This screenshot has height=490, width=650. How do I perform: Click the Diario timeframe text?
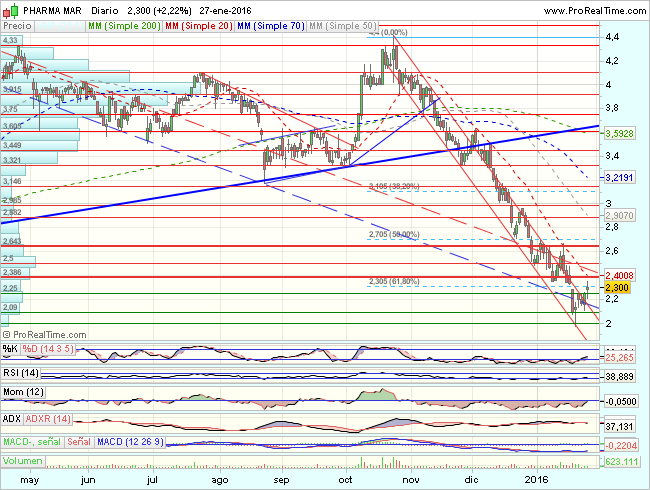(x=104, y=11)
